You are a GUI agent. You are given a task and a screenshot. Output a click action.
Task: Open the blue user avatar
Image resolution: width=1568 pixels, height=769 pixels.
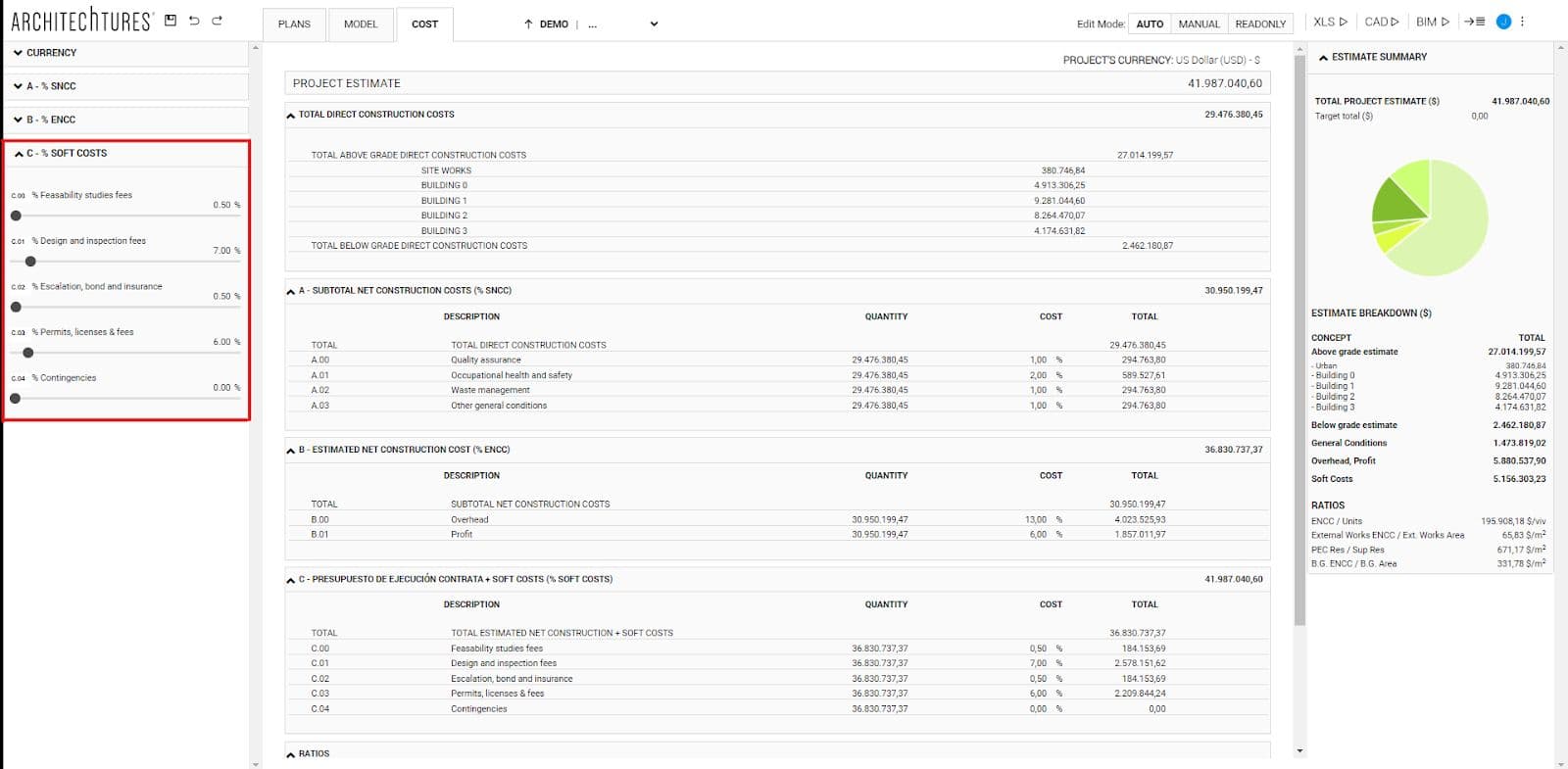pyautogui.click(x=1503, y=22)
